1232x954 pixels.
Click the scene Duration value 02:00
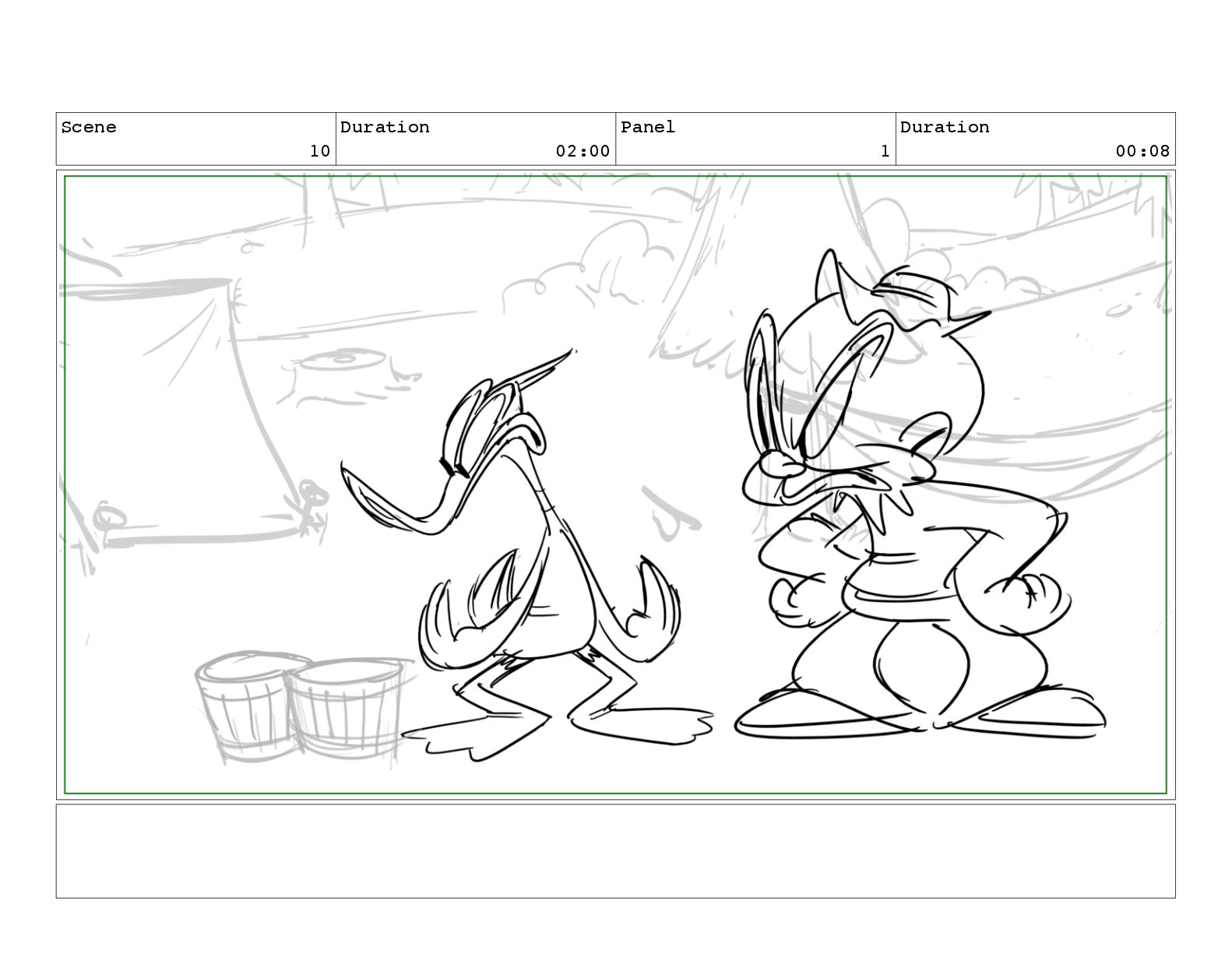pos(583,151)
